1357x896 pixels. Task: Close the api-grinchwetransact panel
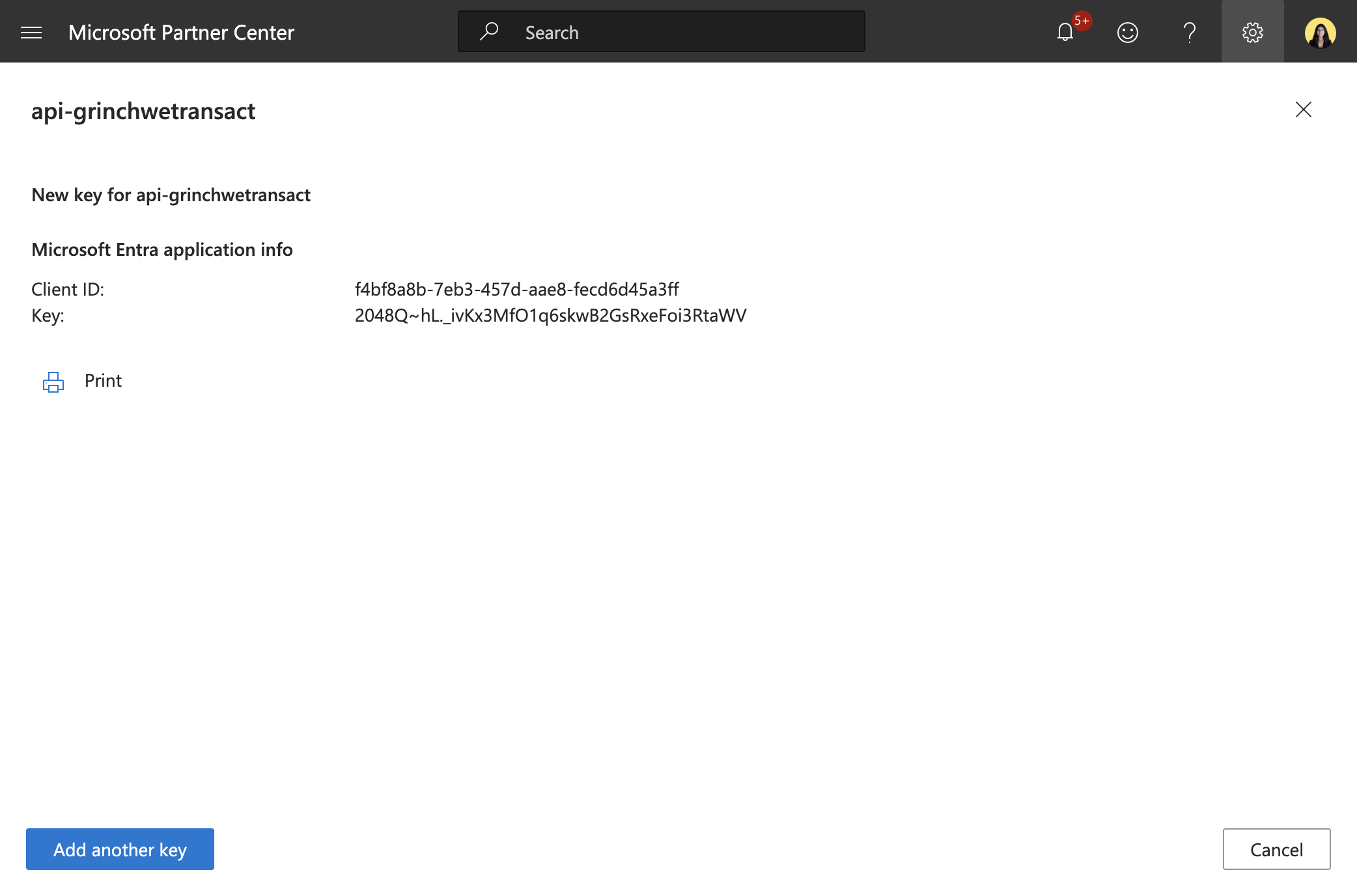1304,109
